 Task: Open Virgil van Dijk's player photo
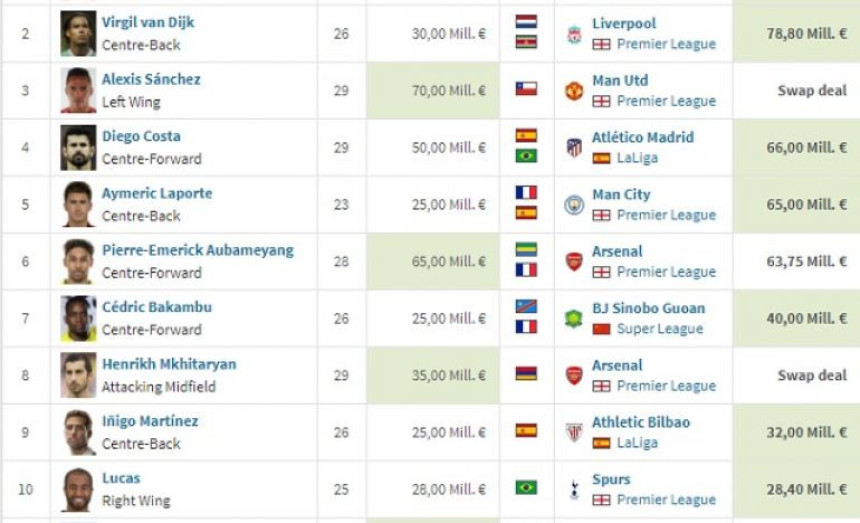tap(78, 33)
